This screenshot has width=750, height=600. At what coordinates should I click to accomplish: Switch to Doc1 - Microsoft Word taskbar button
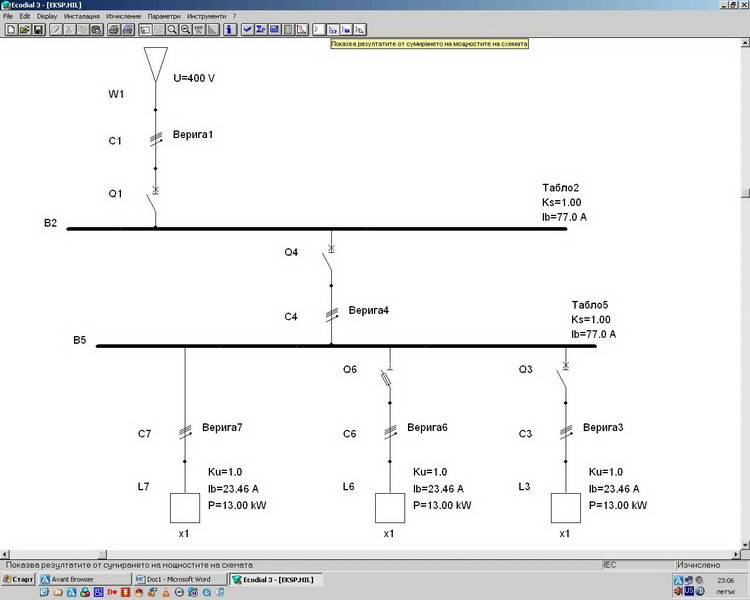click(178, 579)
